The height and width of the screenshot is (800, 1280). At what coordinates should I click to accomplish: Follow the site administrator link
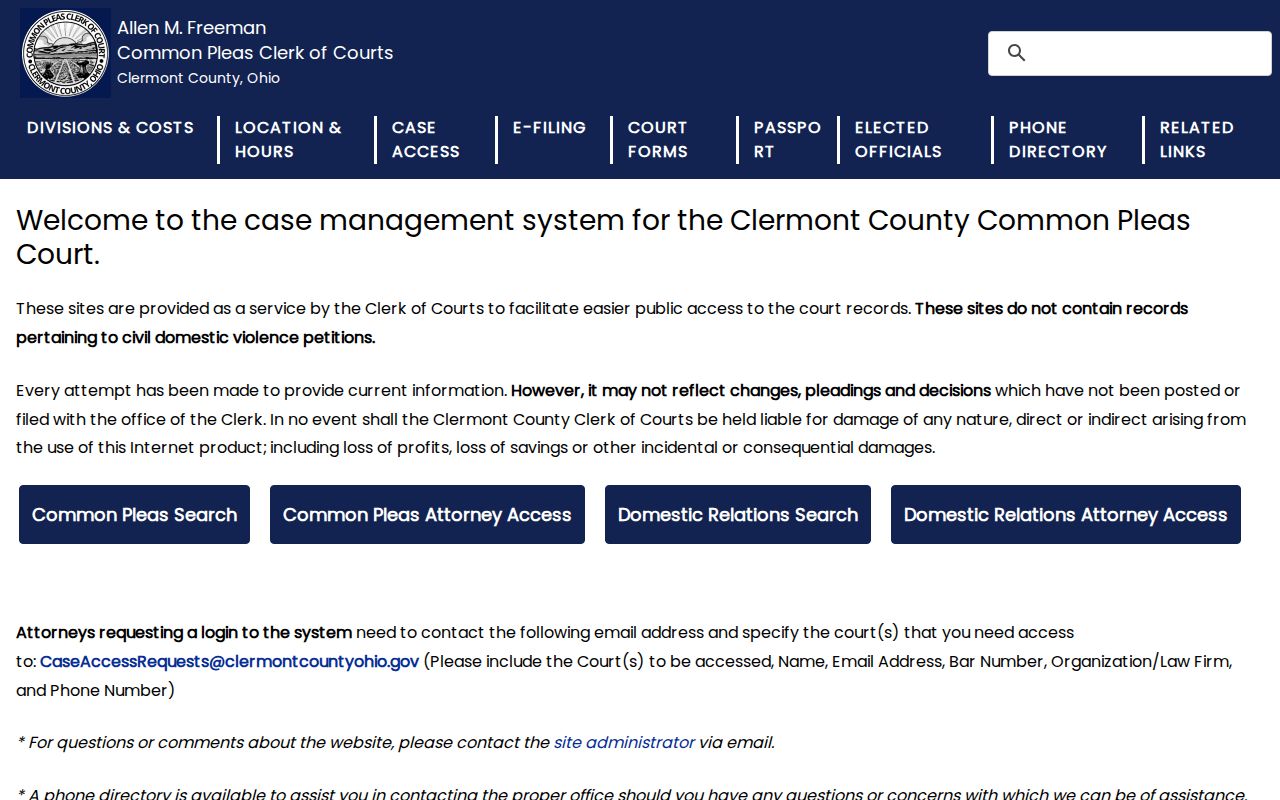click(x=624, y=742)
